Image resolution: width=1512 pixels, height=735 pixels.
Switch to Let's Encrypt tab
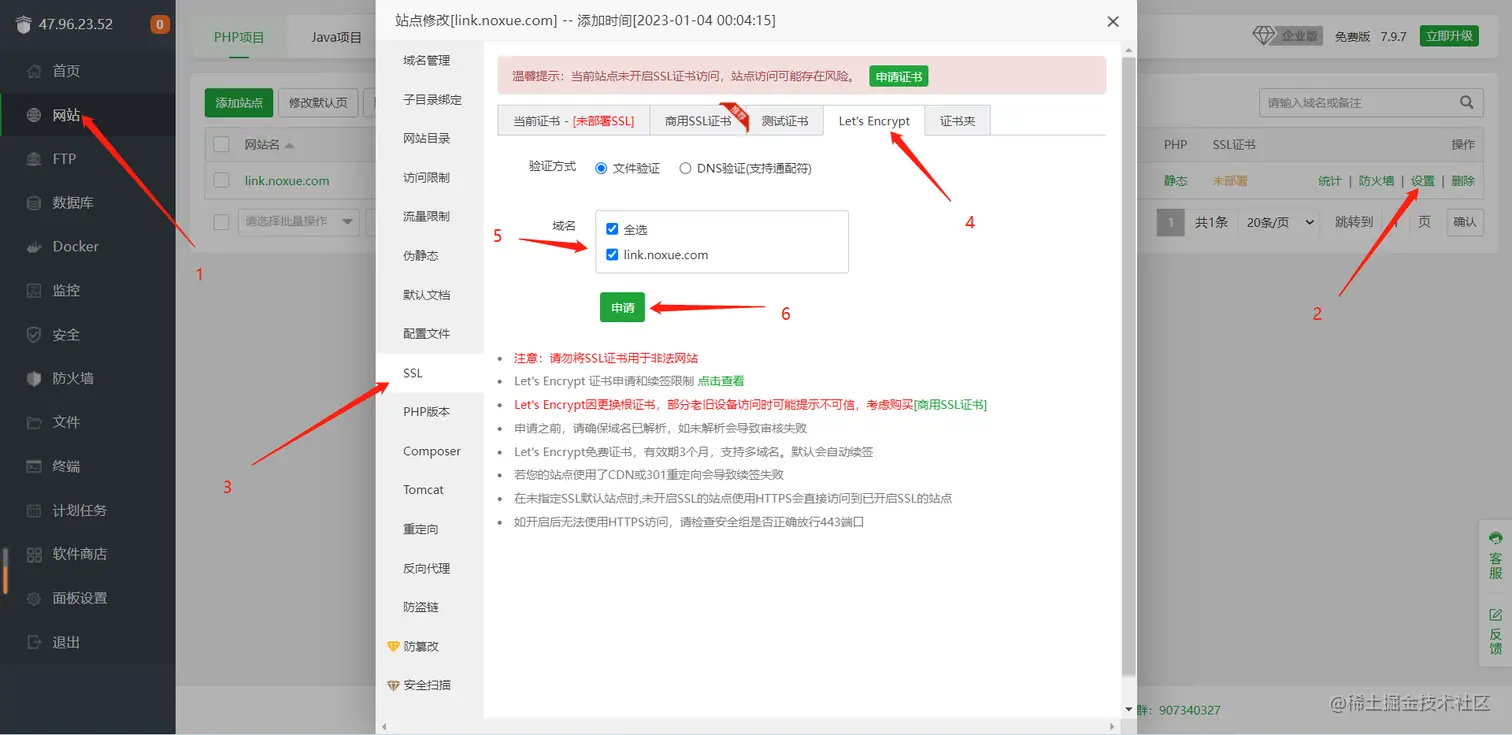coord(874,121)
